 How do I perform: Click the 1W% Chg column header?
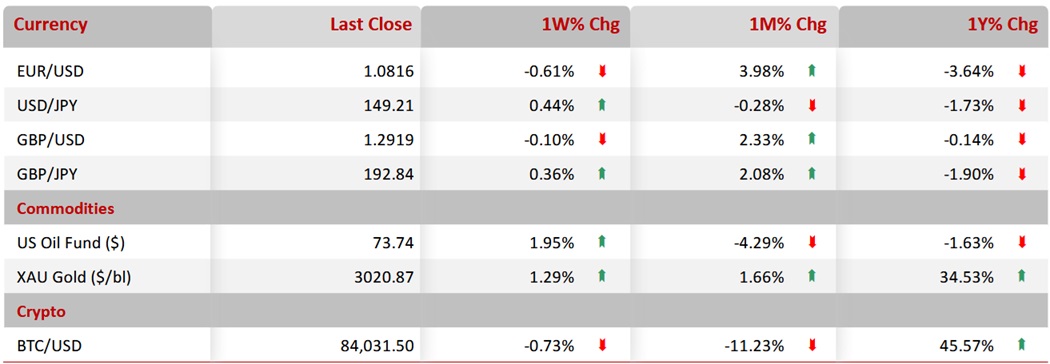[579, 25]
